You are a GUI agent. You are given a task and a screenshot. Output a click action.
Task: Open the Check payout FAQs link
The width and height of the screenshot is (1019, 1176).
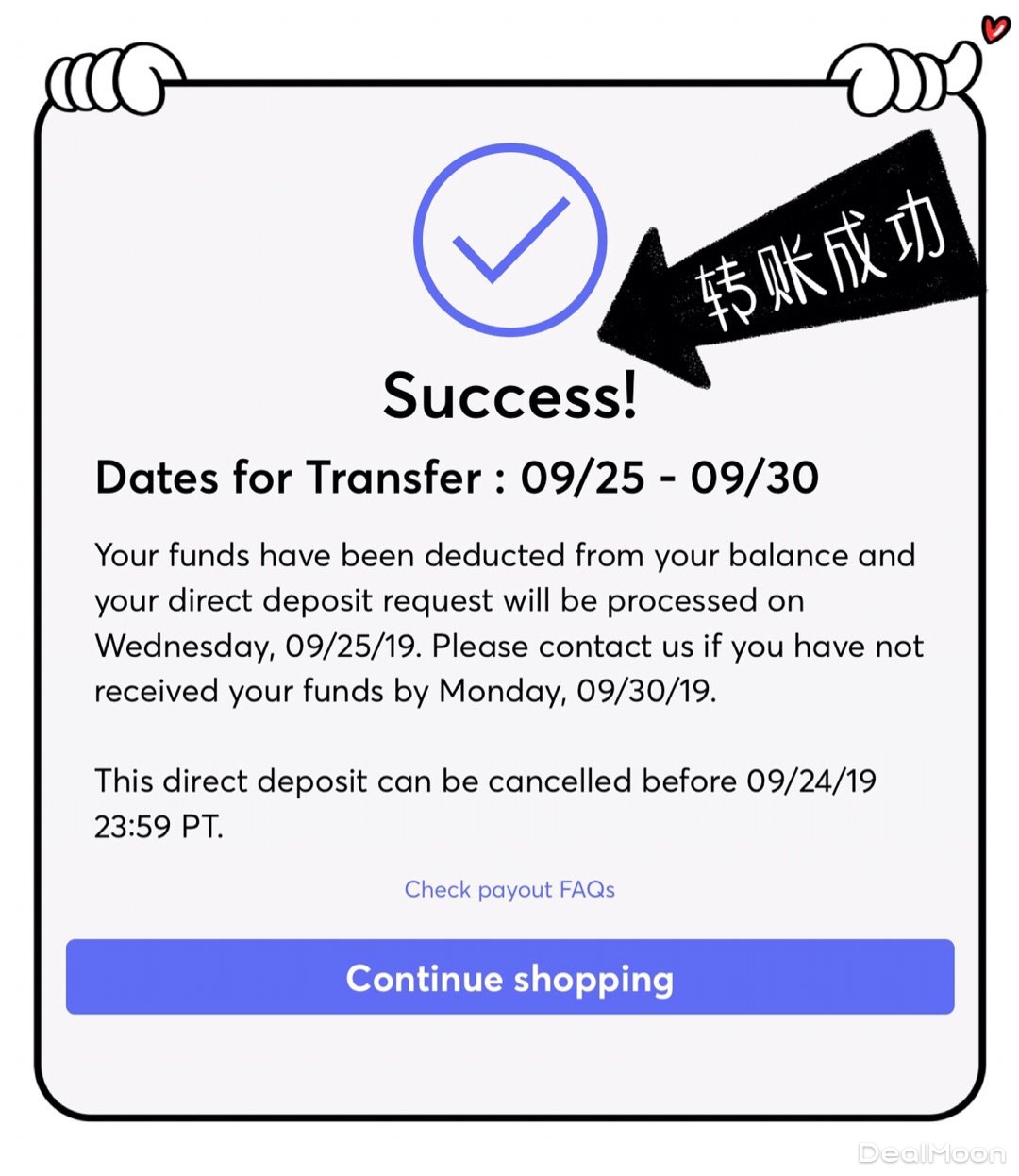point(509,890)
